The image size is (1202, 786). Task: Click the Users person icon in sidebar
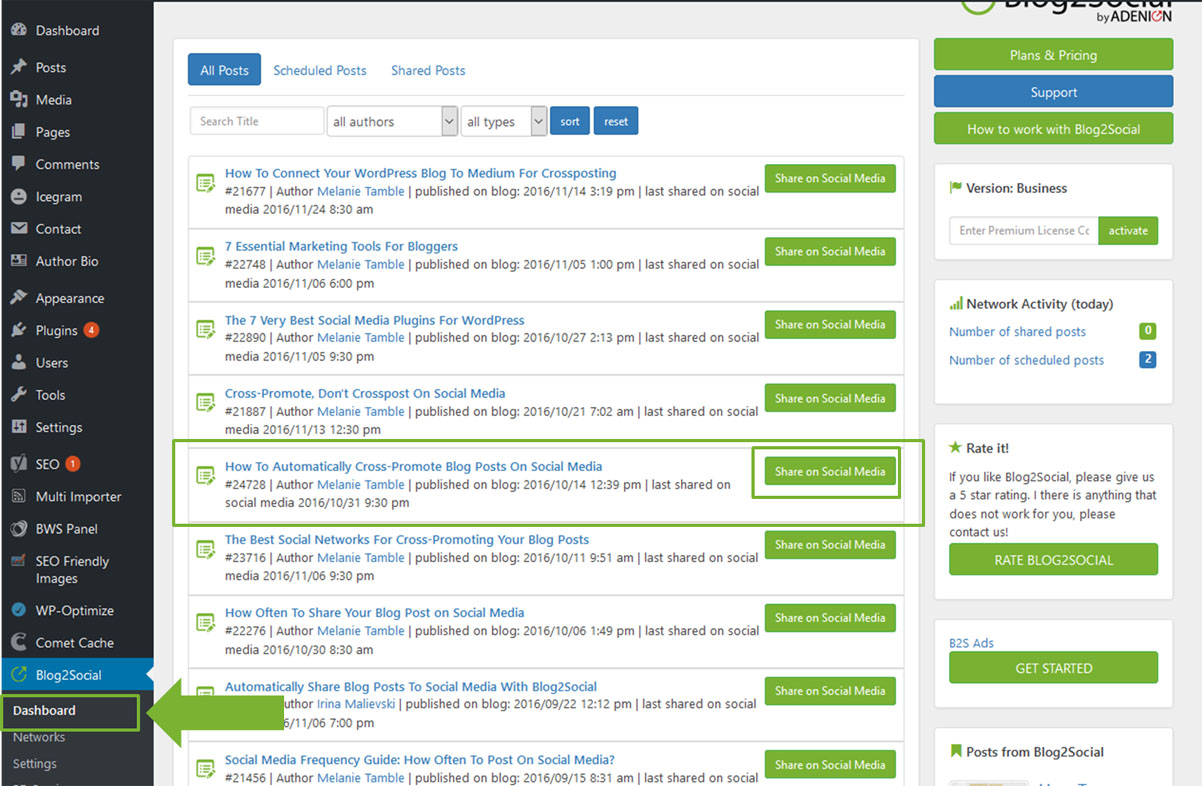(18, 362)
